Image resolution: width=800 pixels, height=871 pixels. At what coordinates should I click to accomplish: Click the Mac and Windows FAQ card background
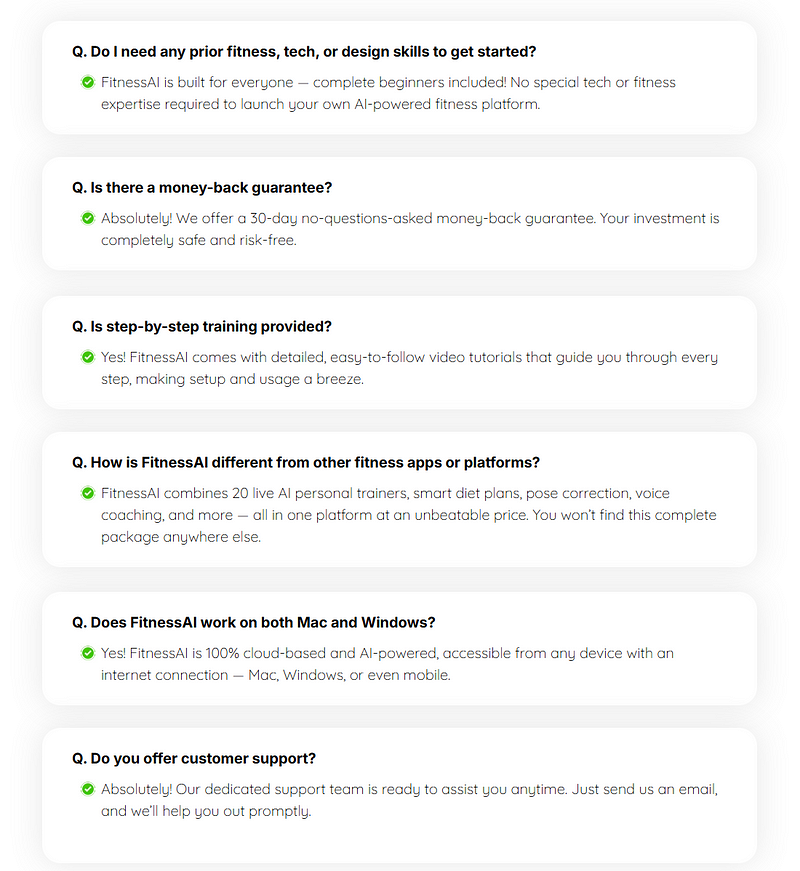[x=399, y=648]
